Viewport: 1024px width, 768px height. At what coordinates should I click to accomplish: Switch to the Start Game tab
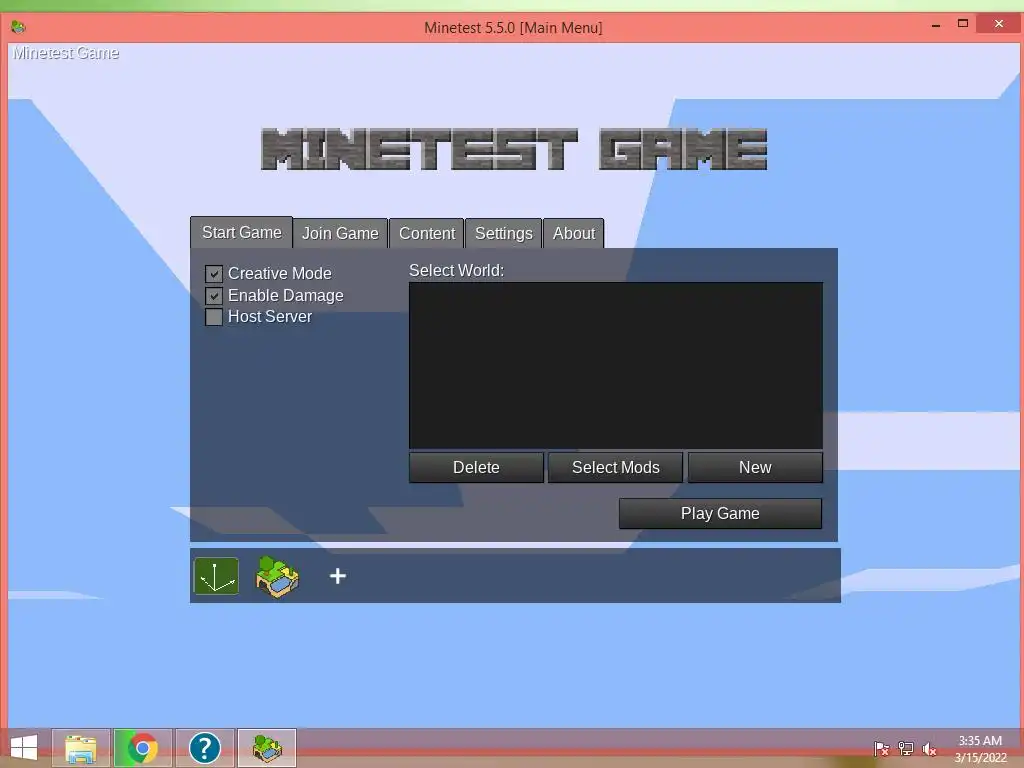(x=242, y=232)
